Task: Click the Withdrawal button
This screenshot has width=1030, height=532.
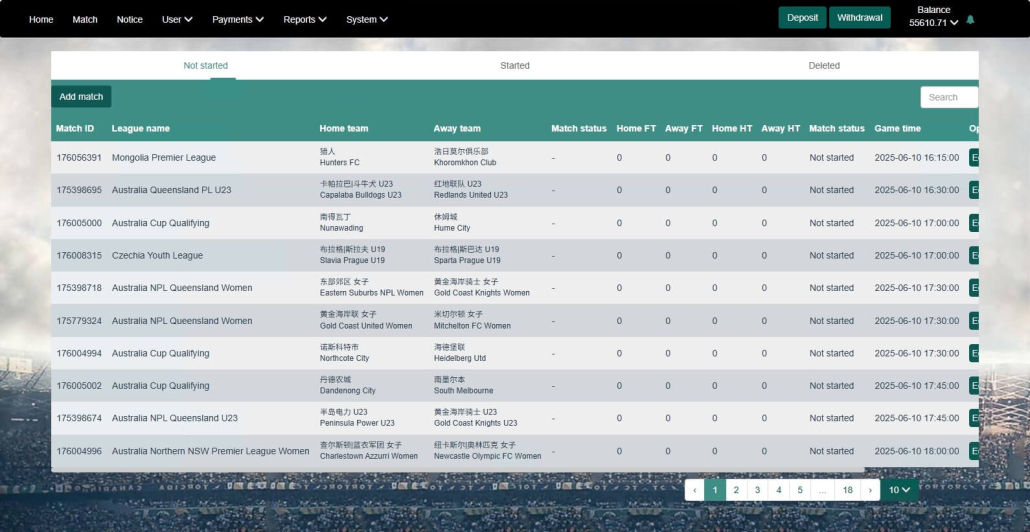Action: (859, 18)
